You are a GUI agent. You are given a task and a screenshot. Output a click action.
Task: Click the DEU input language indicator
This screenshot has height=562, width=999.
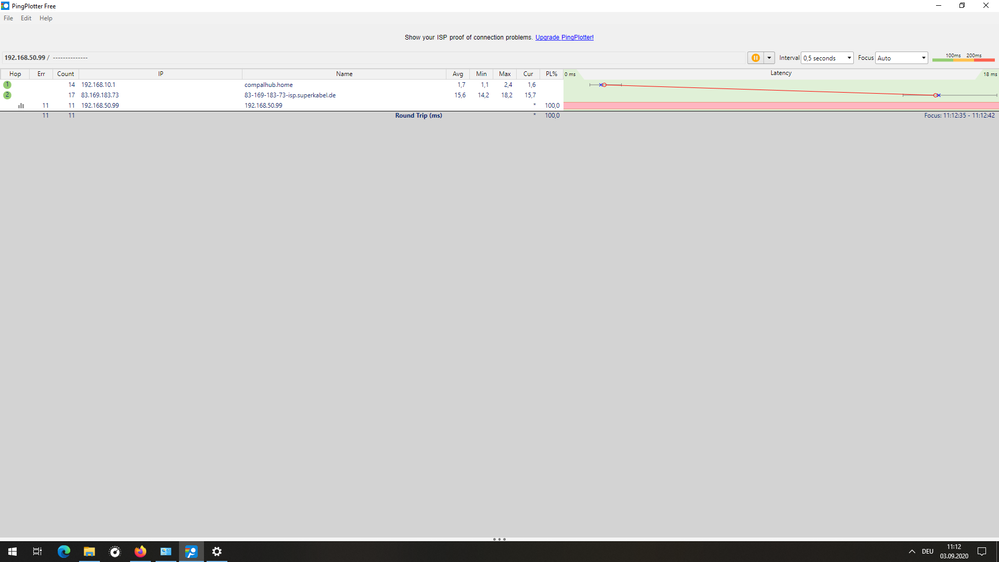(928, 552)
